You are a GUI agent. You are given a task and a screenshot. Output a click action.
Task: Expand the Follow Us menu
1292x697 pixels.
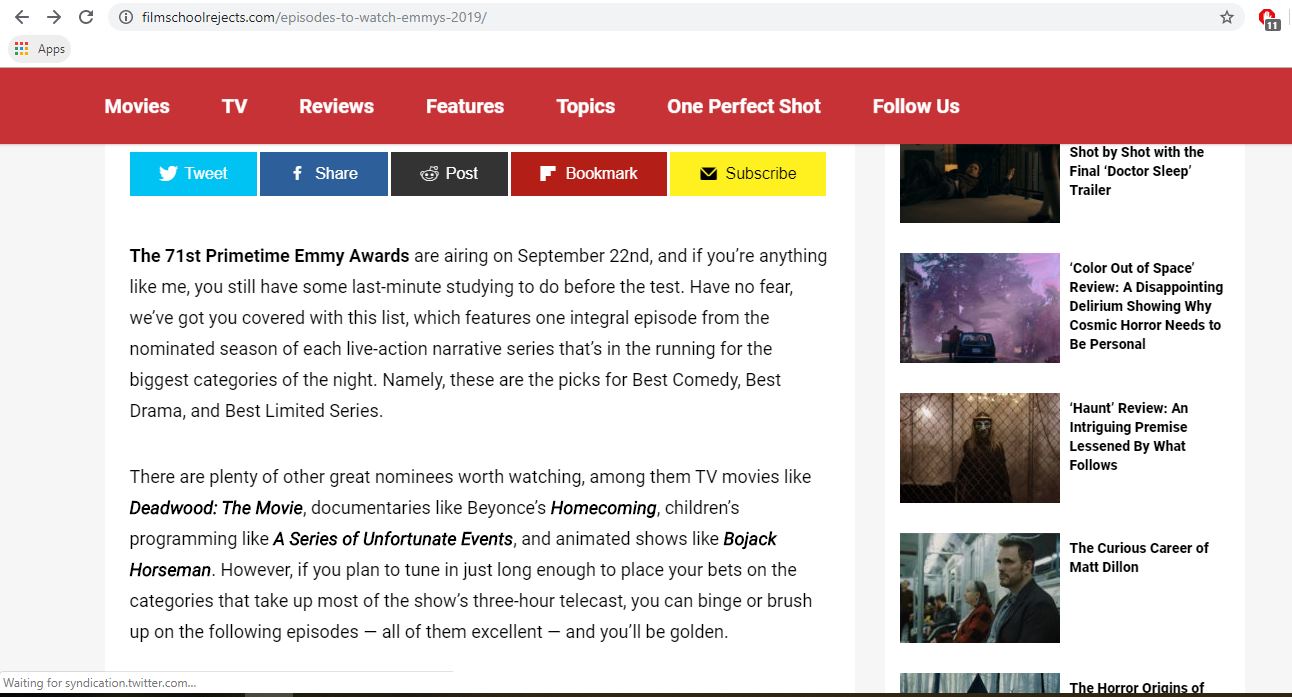click(915, 106)
